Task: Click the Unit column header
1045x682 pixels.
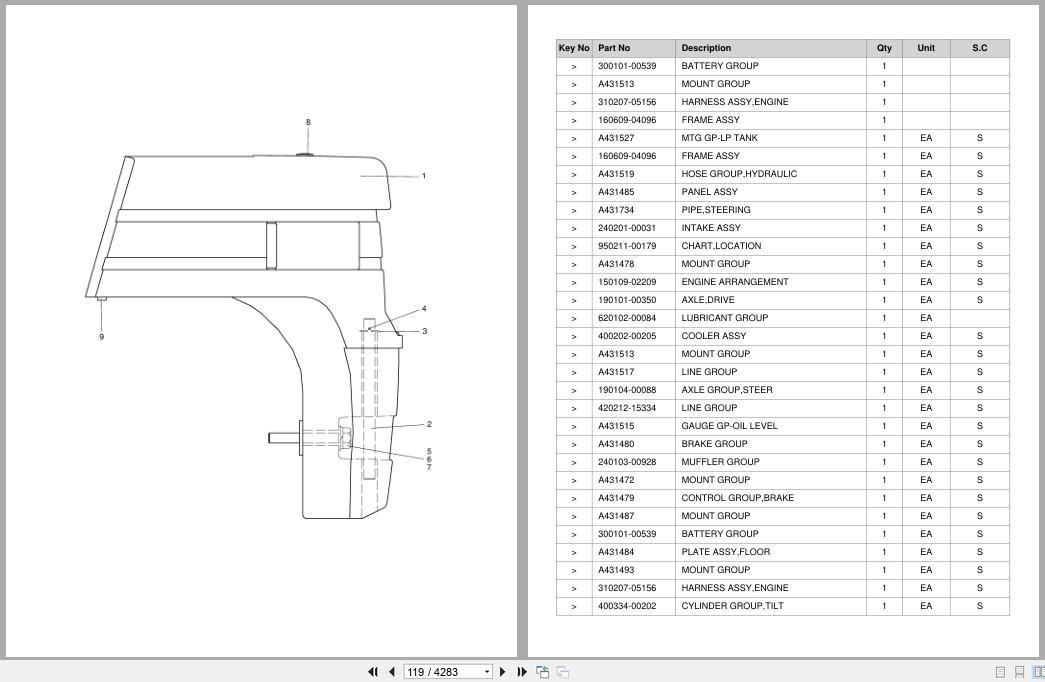Action: point(926,48)
